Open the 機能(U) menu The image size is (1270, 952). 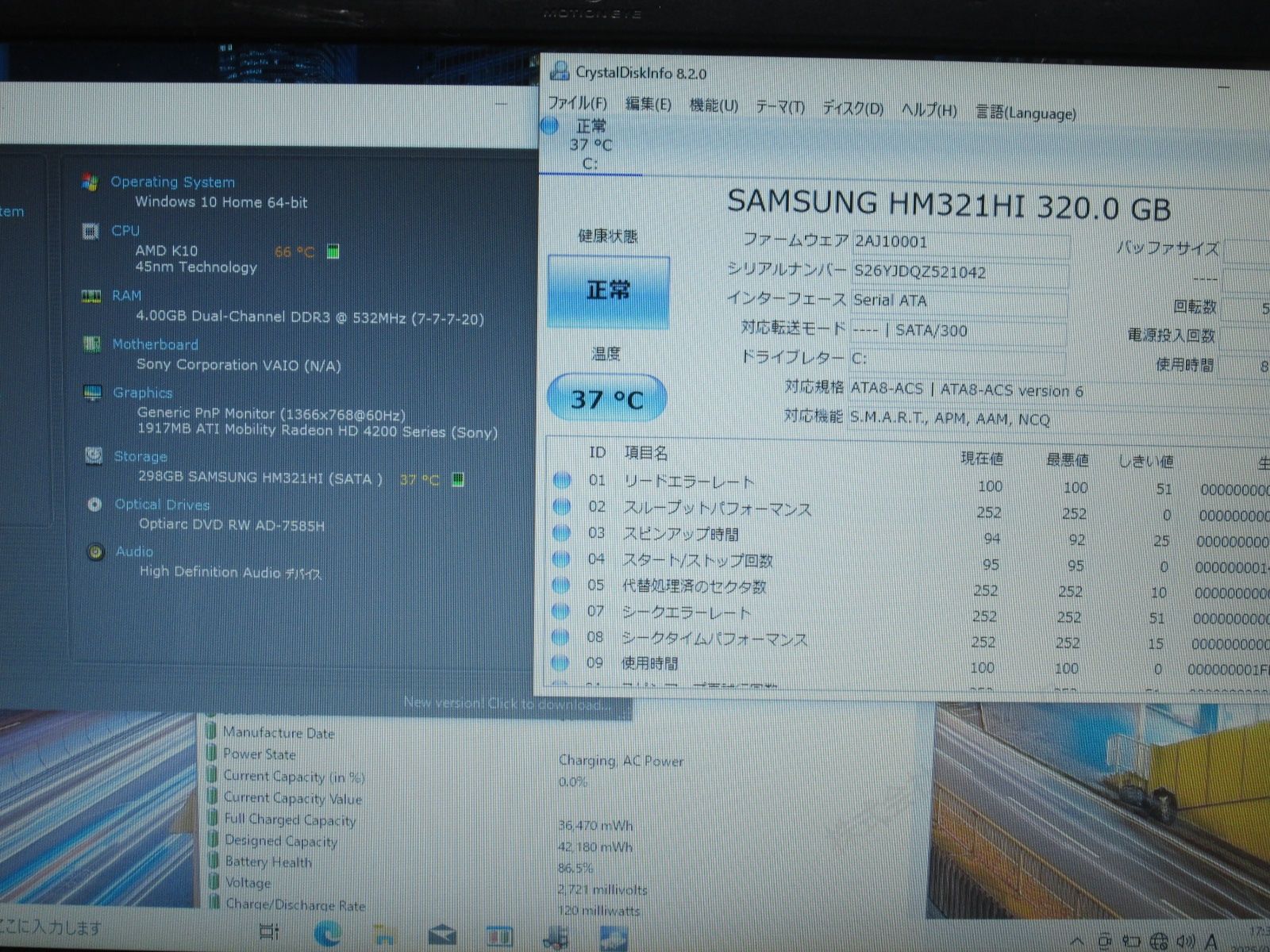(714, 106)
